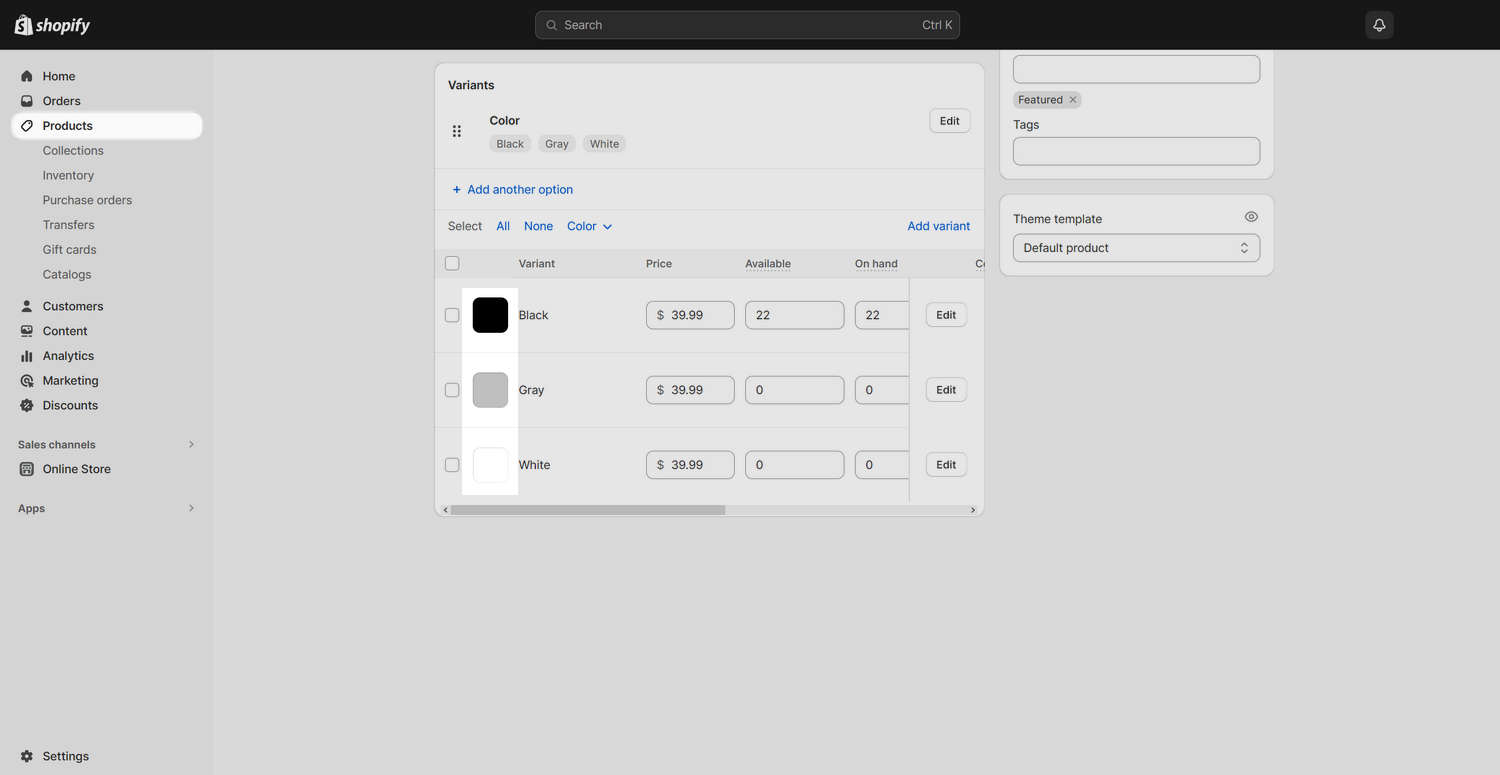Click the variants table horizontal scrollbar
1500x775 pixels.
pos(588,510)
